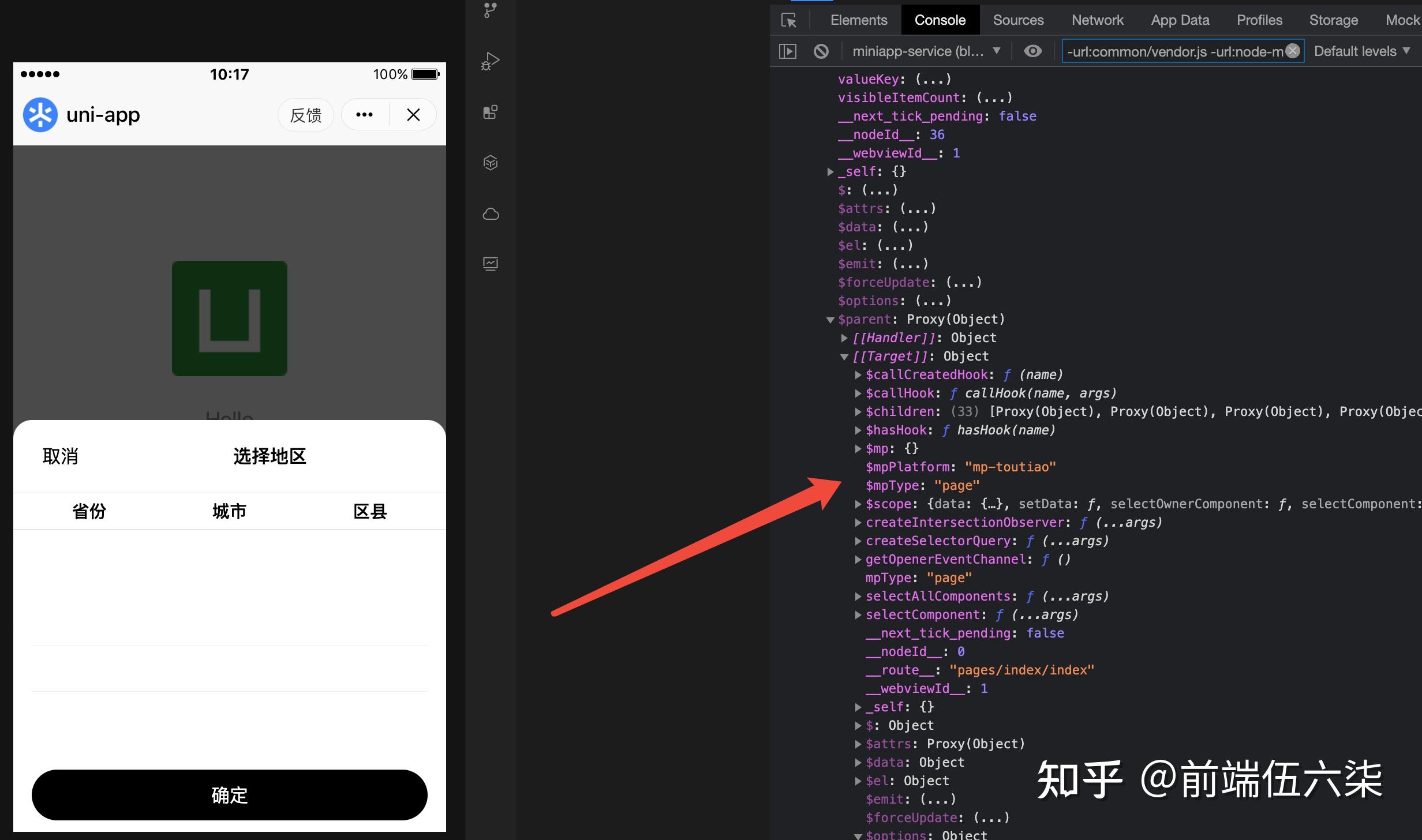Click 取消 to cancel region picker
This screenshot has height=840, width=1422.
[x=60, y=456]
